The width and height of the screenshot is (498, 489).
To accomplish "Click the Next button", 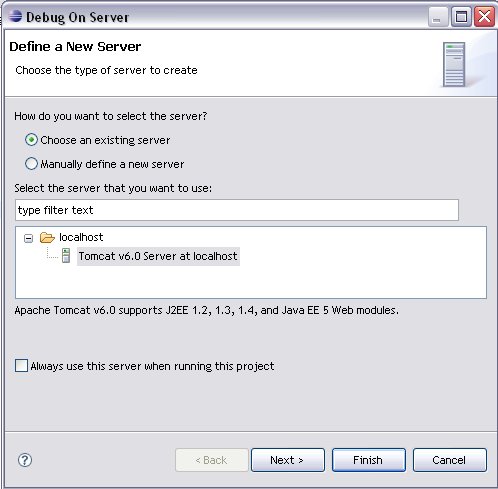I will [288, 460].
